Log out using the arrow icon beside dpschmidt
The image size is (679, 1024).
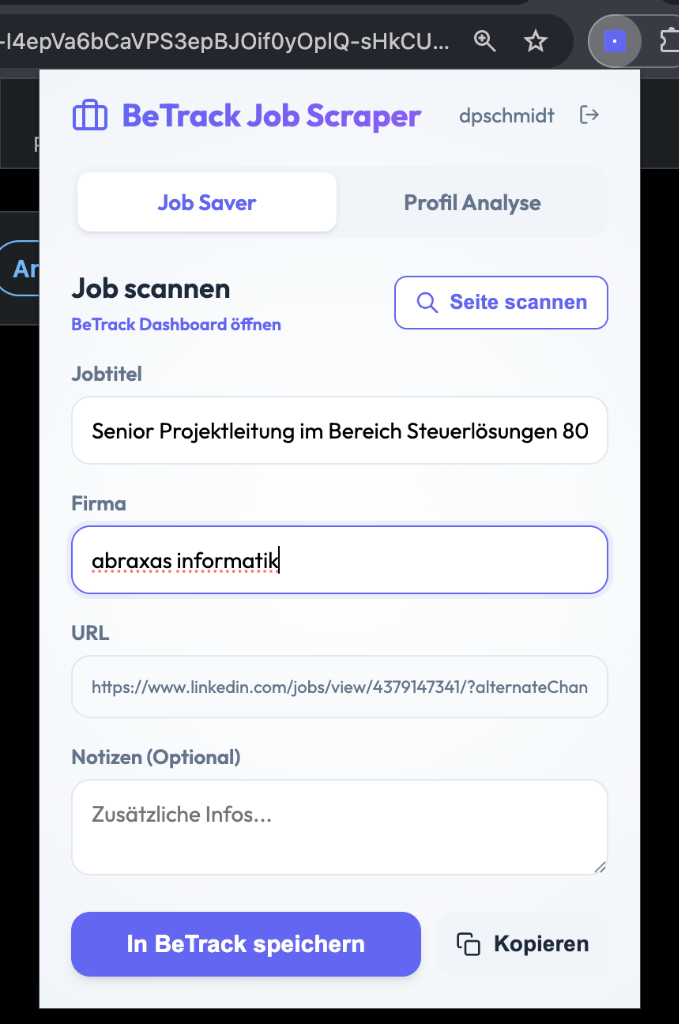coord(589,115)
